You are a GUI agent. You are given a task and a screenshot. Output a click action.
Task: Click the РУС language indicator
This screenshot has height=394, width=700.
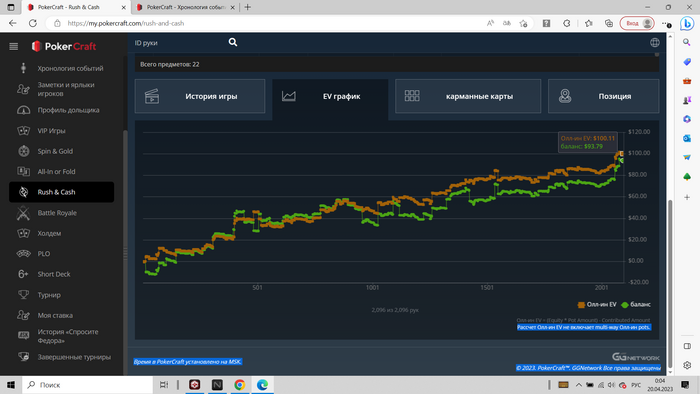[x=636, y=385]
